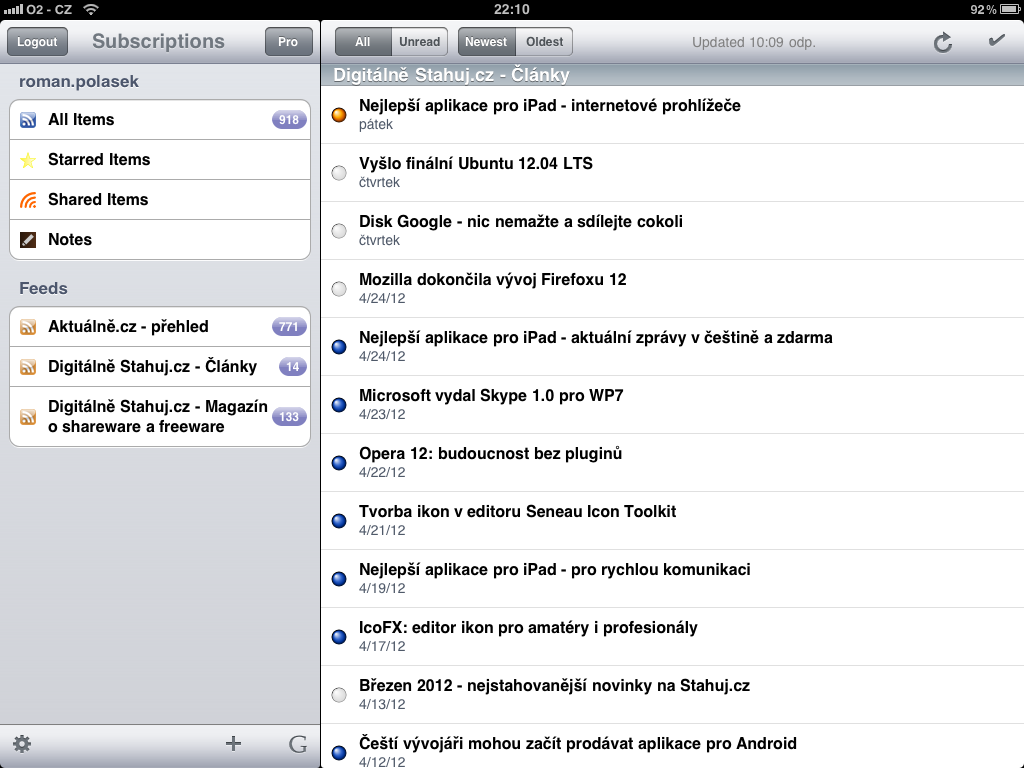Image resolution: width=1024 pixels, height=768 pixels.
Task: Open article Opera 12: budoucnost bez pluginů
Action: click(x=673, y=463)
